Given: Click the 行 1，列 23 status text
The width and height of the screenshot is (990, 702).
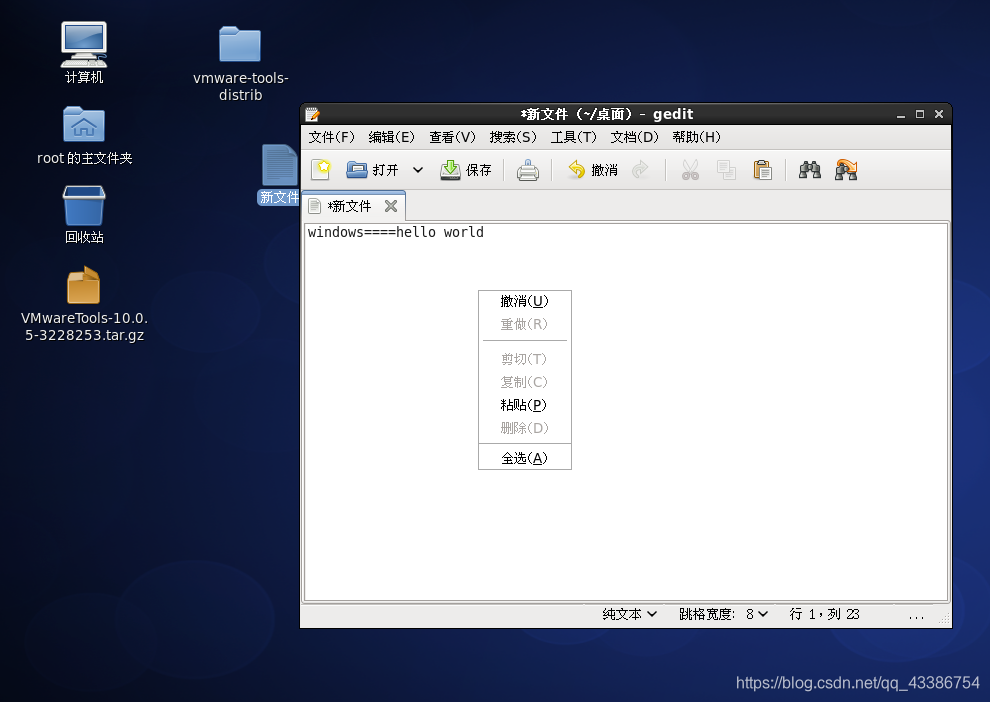Looking at the screenshot, I should [825, 614].
